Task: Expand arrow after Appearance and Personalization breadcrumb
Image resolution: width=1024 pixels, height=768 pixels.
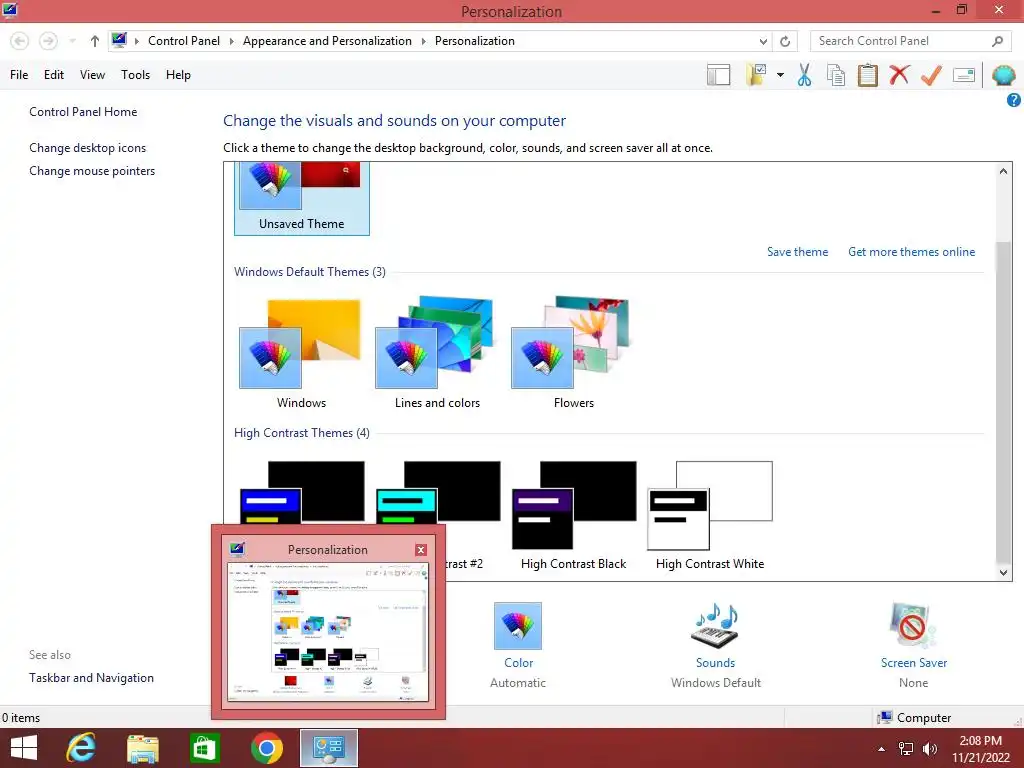Action: [x=423, y=41]
